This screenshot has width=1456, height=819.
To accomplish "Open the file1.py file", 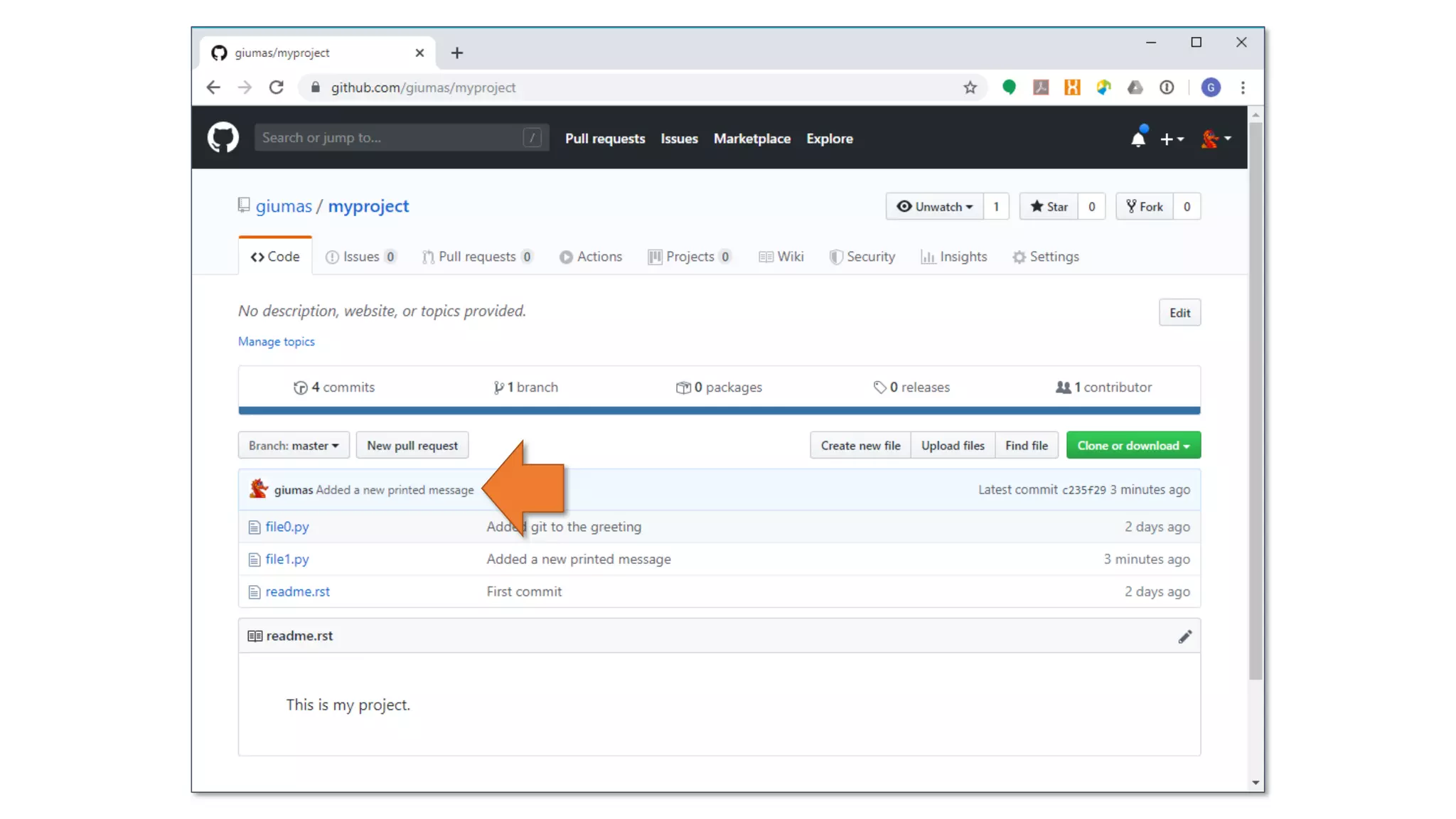I will point(287,560).
